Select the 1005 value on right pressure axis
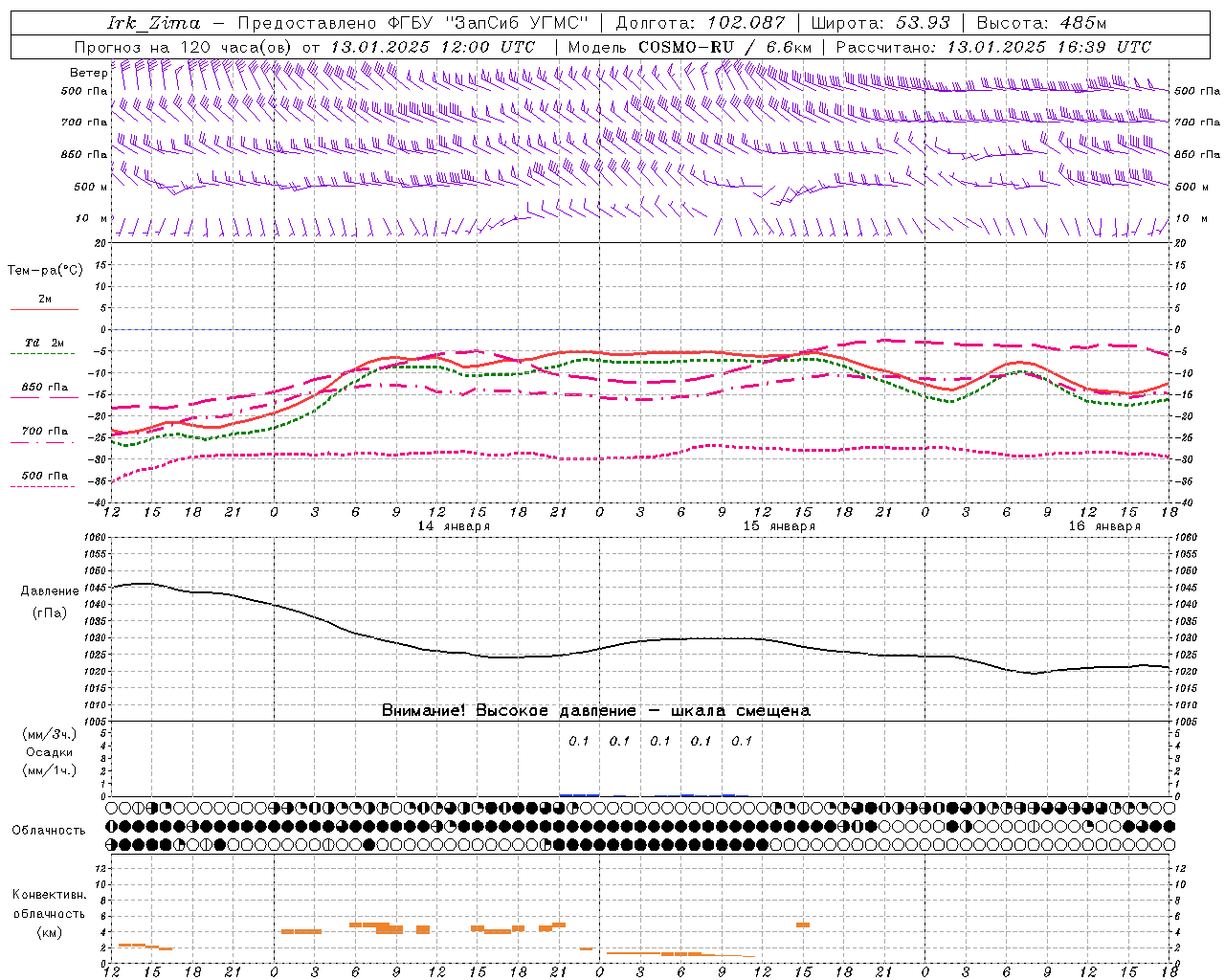1225x980 pixels. 1186,720
